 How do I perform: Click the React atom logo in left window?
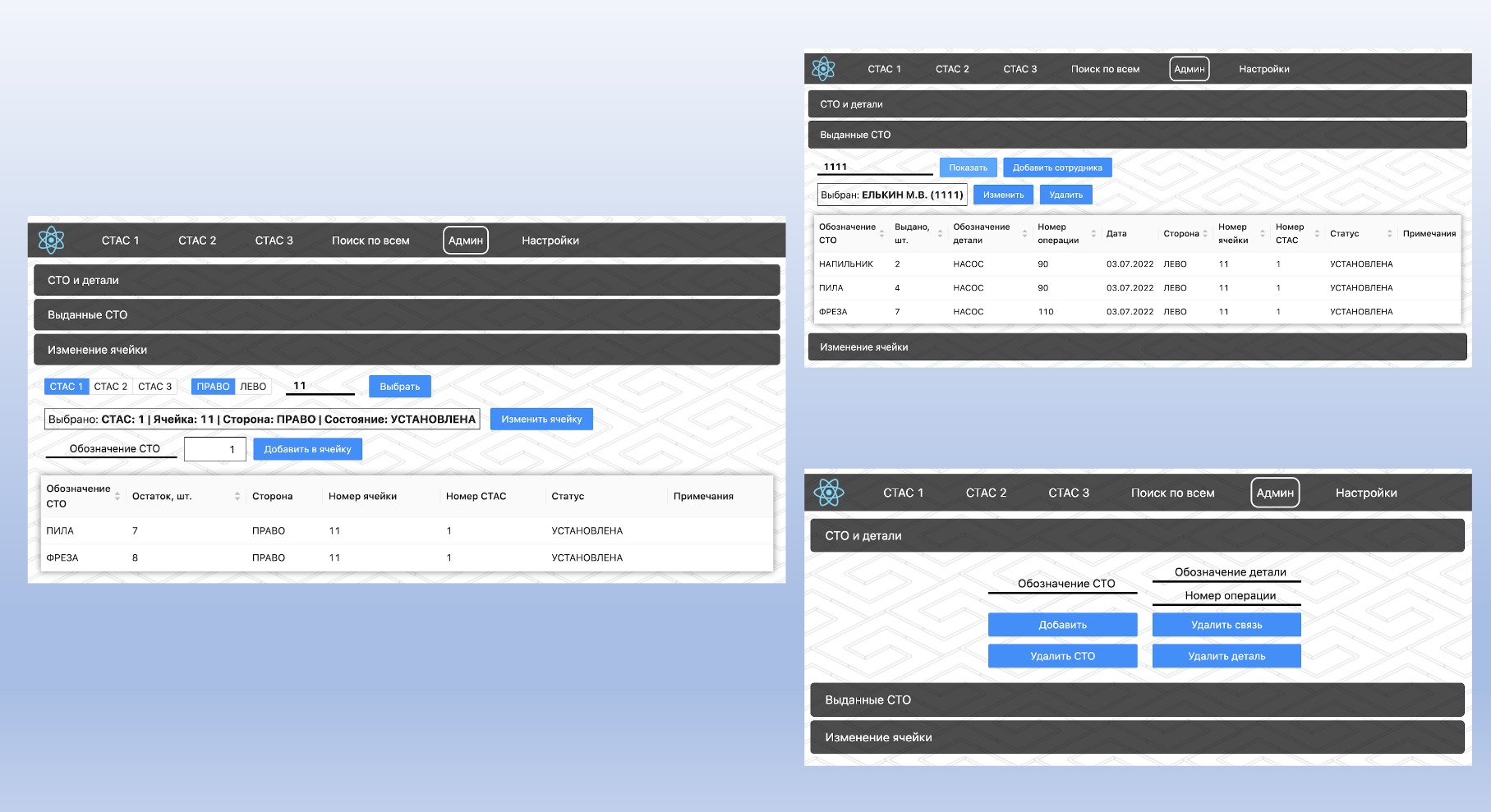[51, 240]
